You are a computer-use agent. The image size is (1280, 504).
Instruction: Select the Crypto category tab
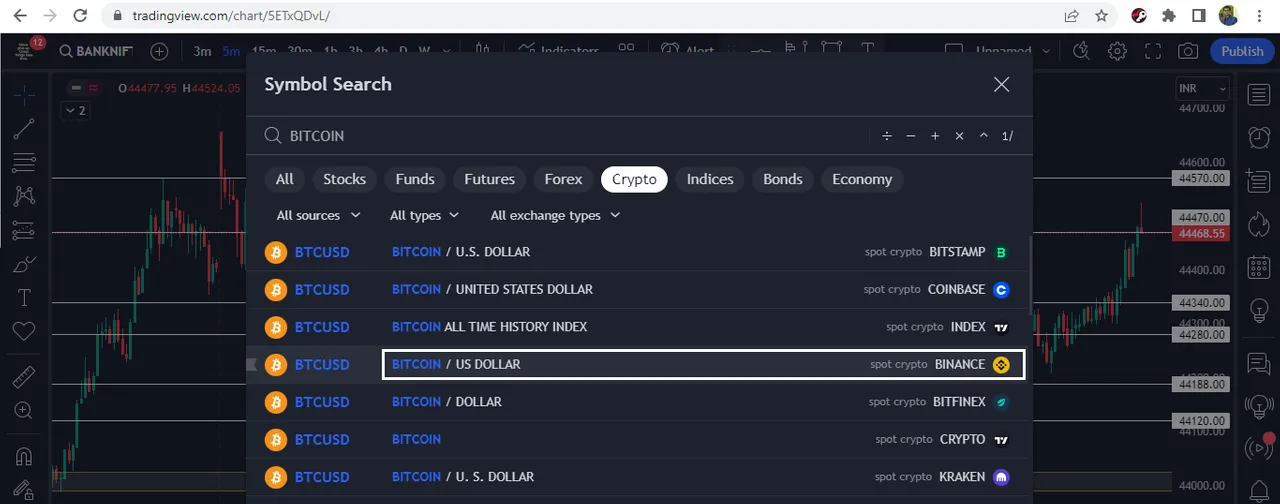(x=634, y=179)
